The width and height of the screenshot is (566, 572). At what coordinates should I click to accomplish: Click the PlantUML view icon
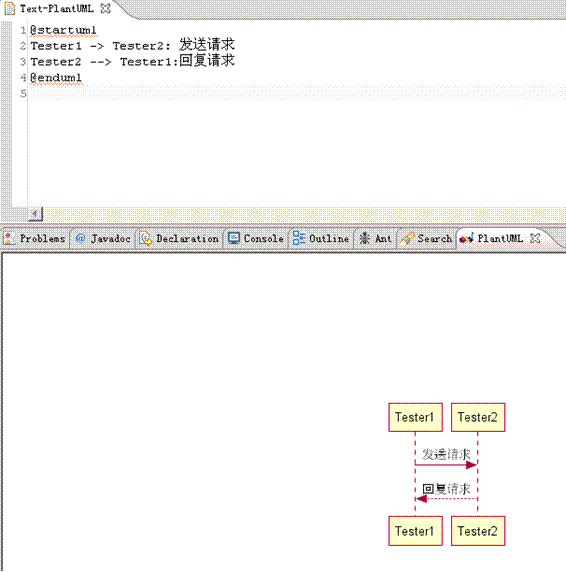tap(466, 239)
